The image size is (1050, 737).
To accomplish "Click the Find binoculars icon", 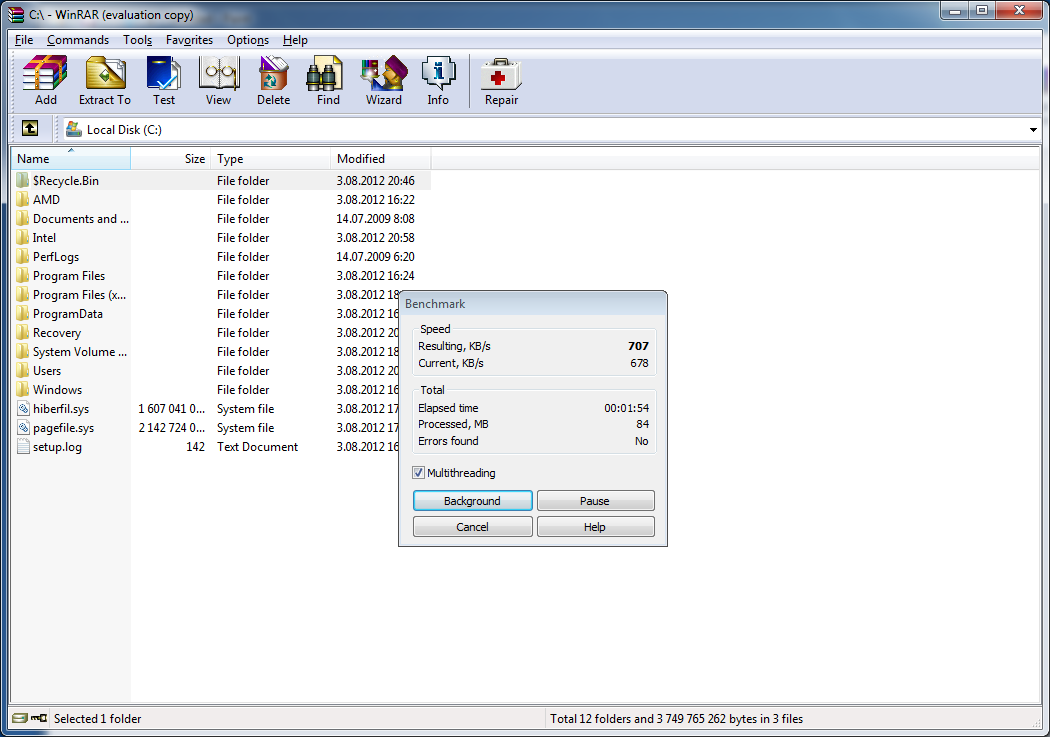I will click(326, 73).
